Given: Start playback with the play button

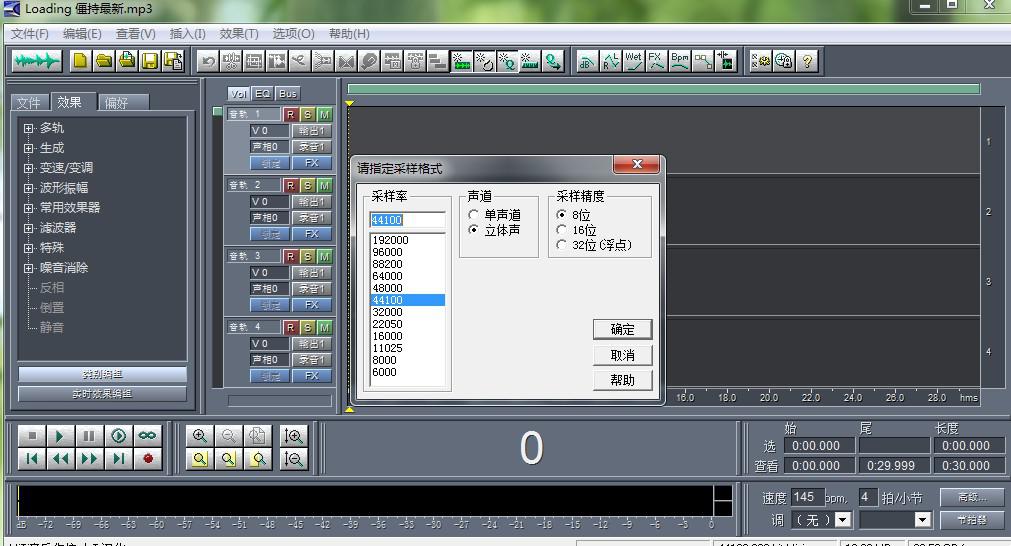Looking at the screenshot, I should [60, 436].
